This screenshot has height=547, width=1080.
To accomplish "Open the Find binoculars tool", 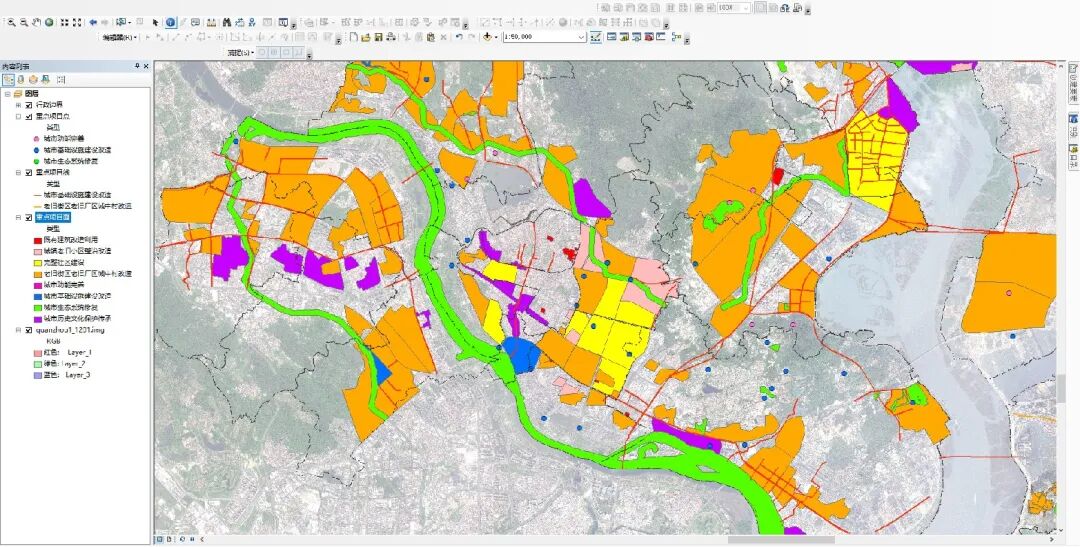I will pyautogui.click(x=227, y=21).
